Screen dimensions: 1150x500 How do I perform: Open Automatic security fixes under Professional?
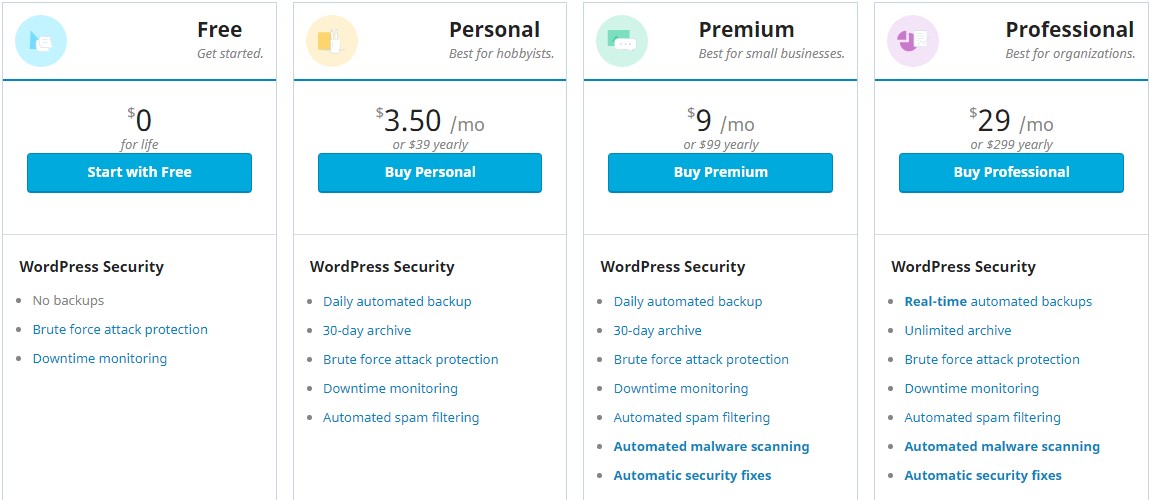pyautogui.click(x=983, y=476)
